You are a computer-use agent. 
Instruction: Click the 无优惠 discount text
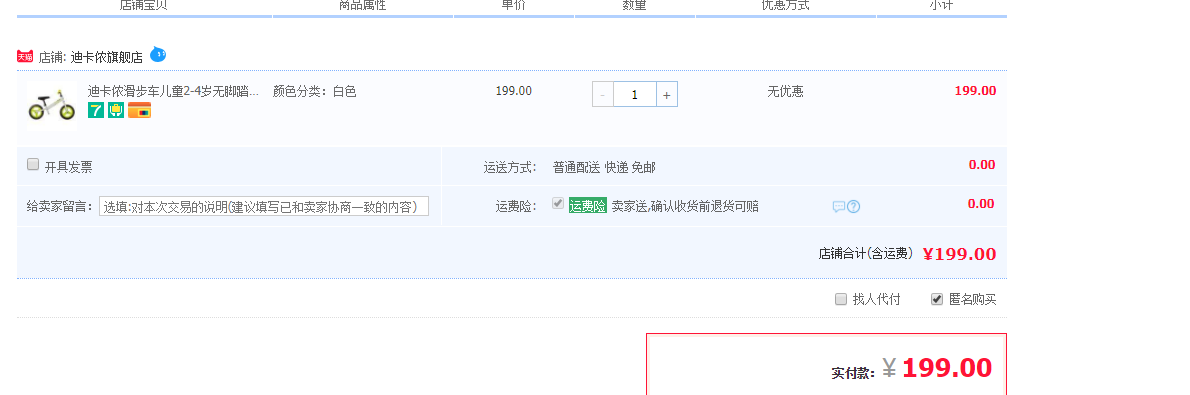pos(785,91)
